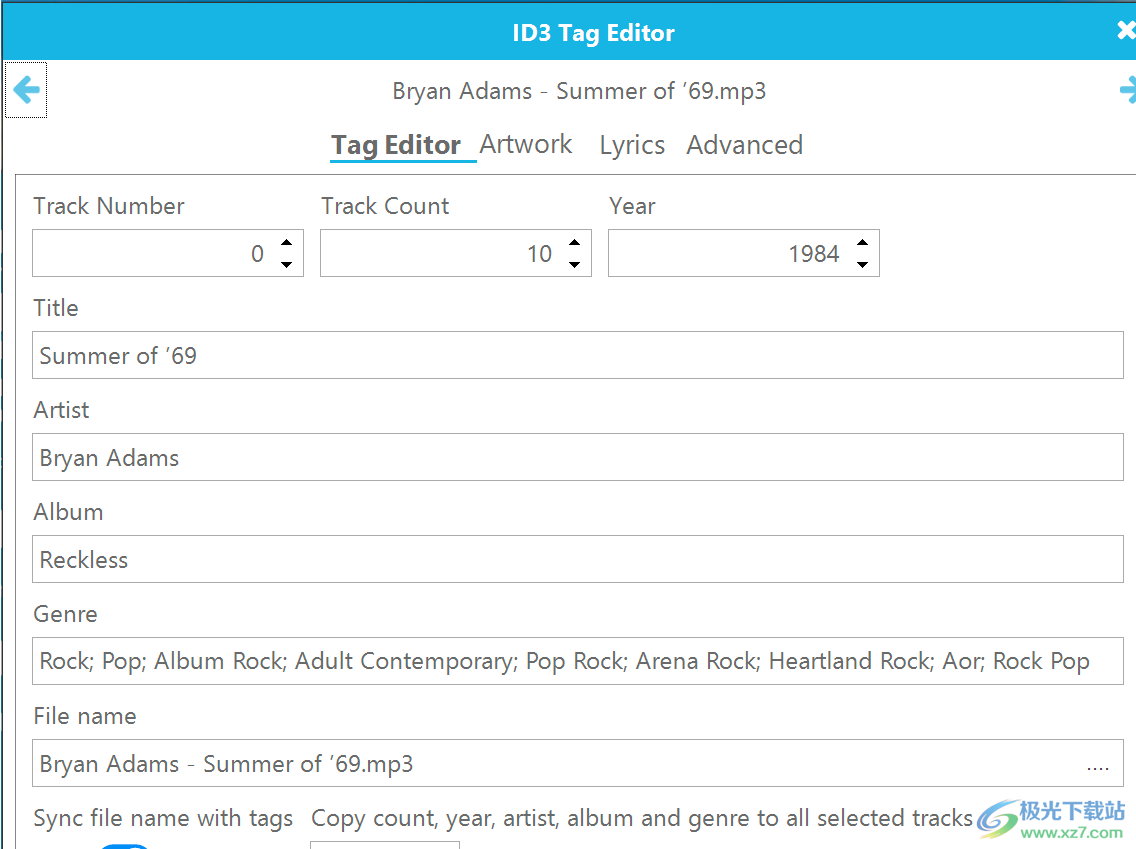The width and height of the screenshot is (1136, 849).
Task: Go to next track with right arrow
Action: tap(1127, 90)
